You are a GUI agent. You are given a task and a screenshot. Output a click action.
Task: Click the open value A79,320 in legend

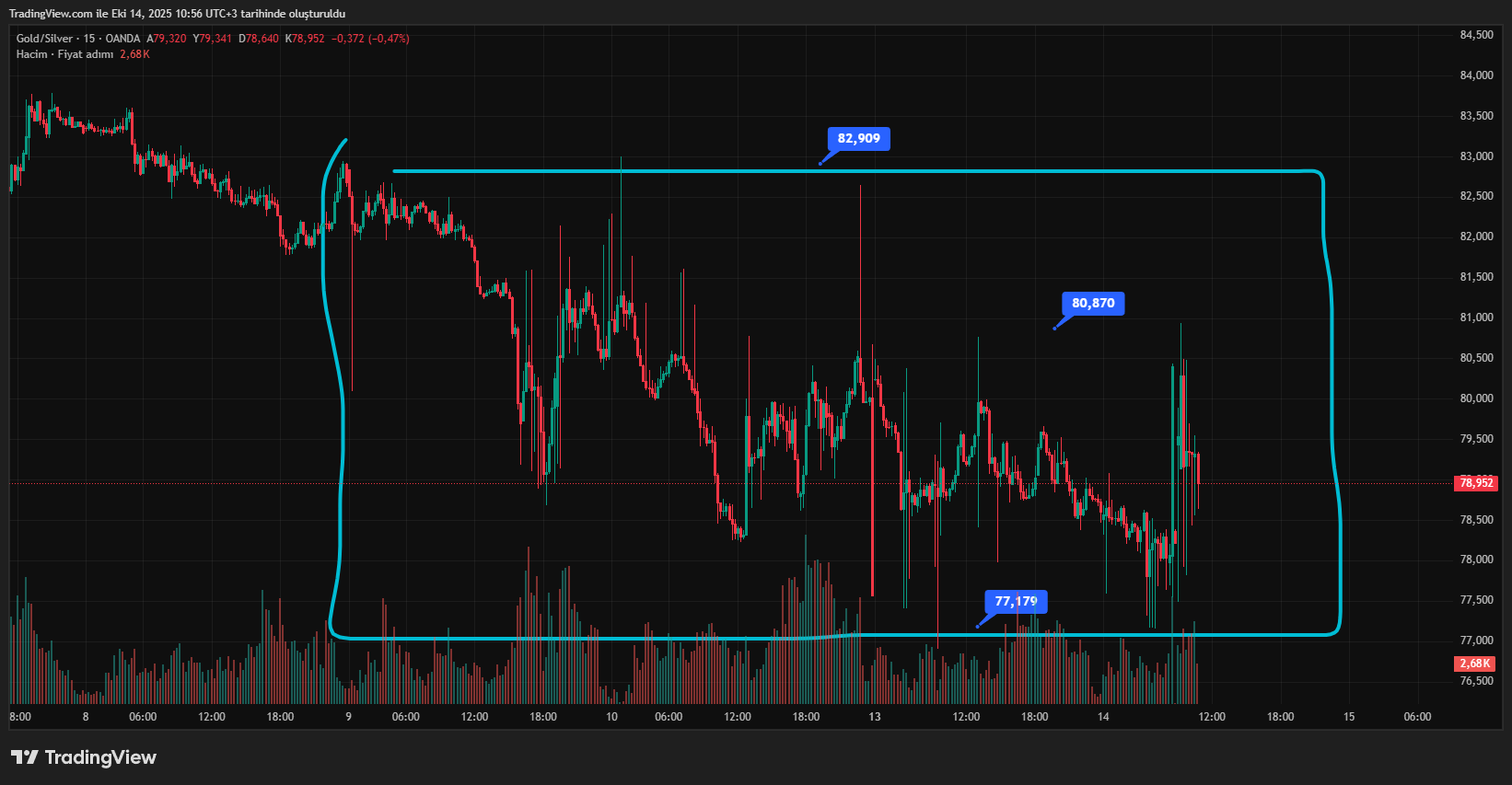[x=167, y=39]
